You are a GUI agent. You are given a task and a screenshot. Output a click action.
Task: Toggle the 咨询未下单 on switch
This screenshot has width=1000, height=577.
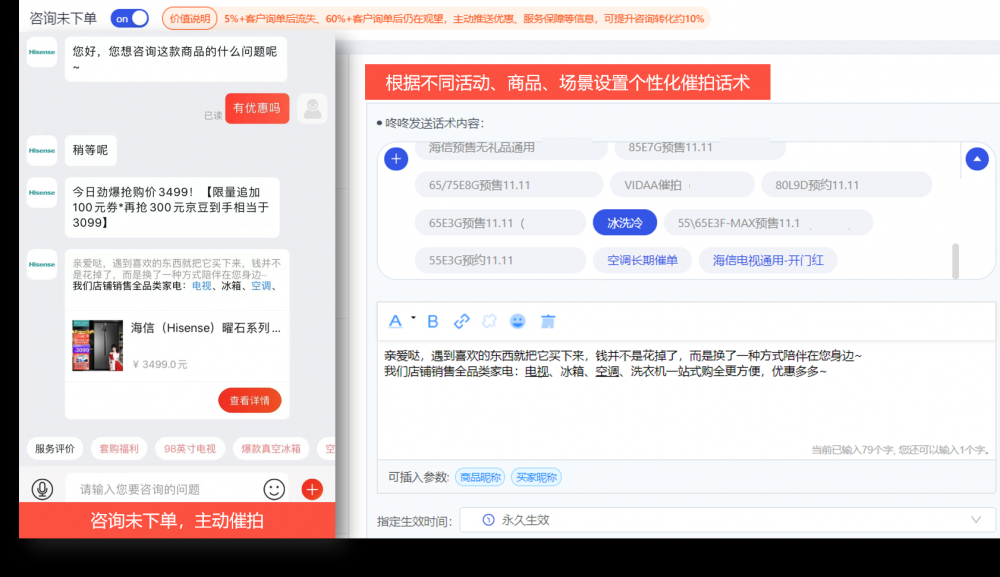click(129, 18)
